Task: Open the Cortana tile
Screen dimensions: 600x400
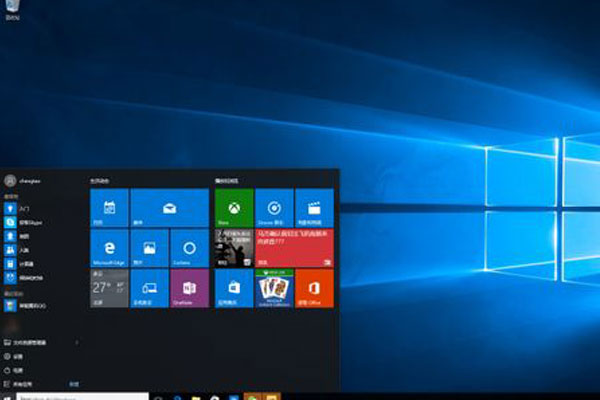Action: pos(189,249)
